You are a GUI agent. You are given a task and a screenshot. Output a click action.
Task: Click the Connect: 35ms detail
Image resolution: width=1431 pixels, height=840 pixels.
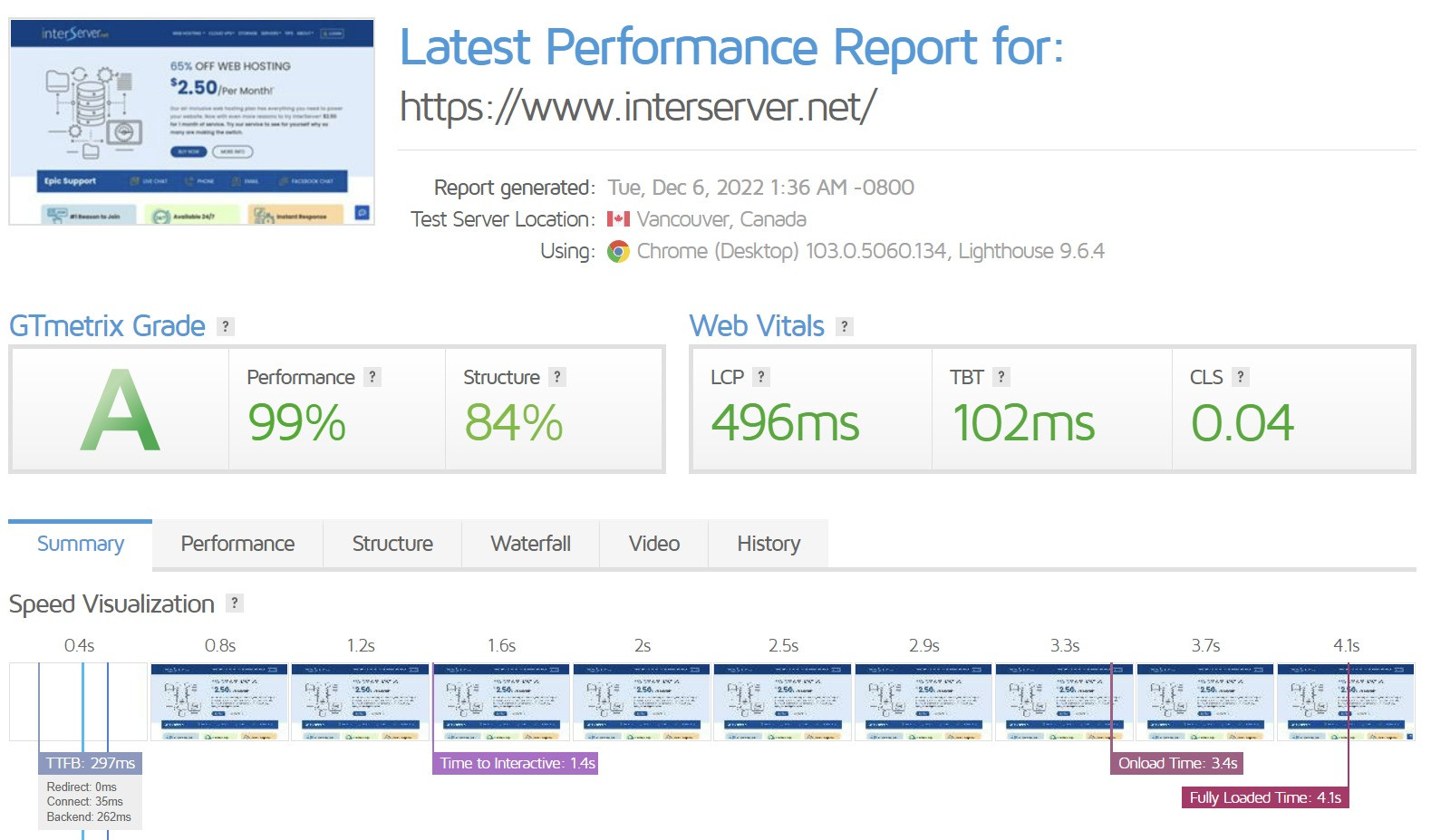(x=84, y=802)
